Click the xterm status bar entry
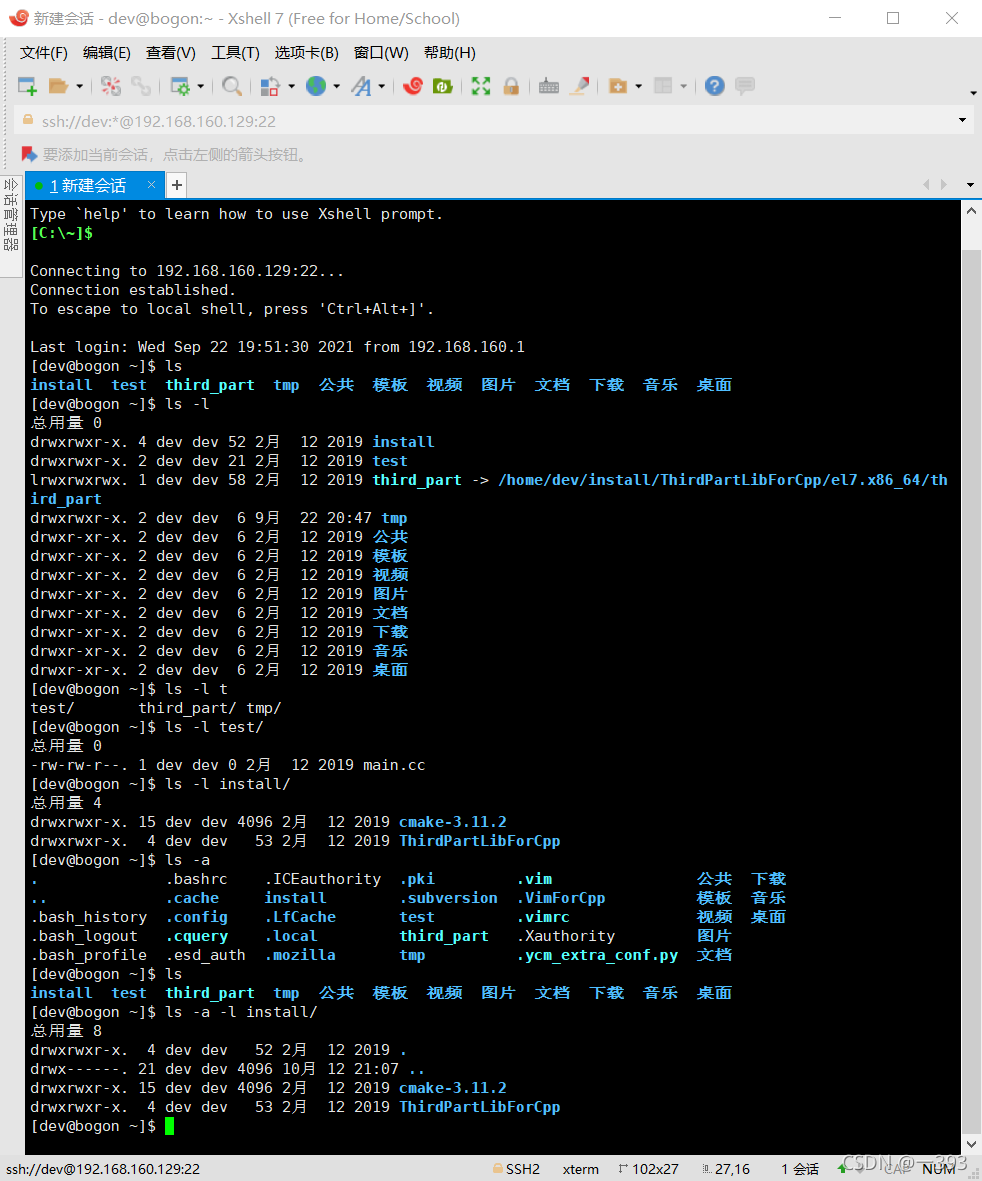 pos(581,1169)
